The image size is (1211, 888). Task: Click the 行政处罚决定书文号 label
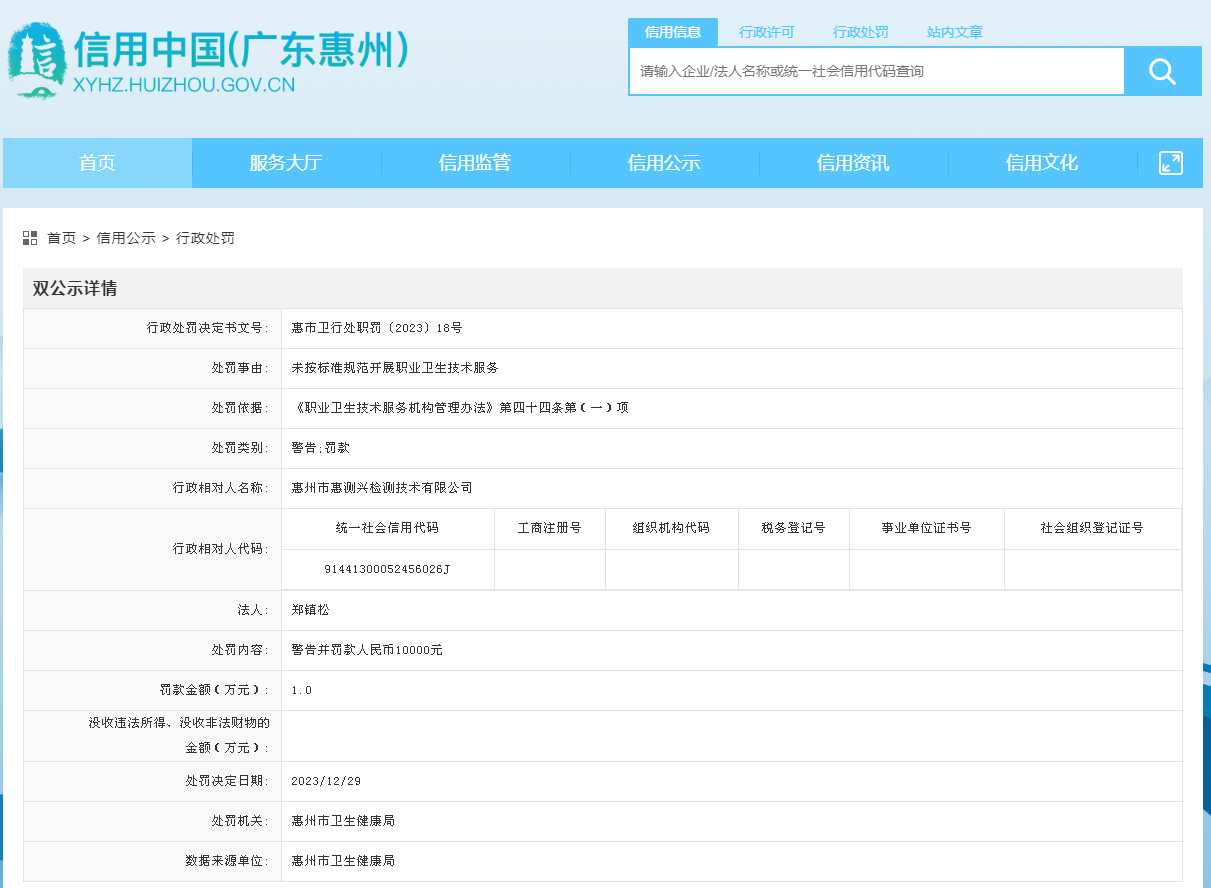(208, 328)
